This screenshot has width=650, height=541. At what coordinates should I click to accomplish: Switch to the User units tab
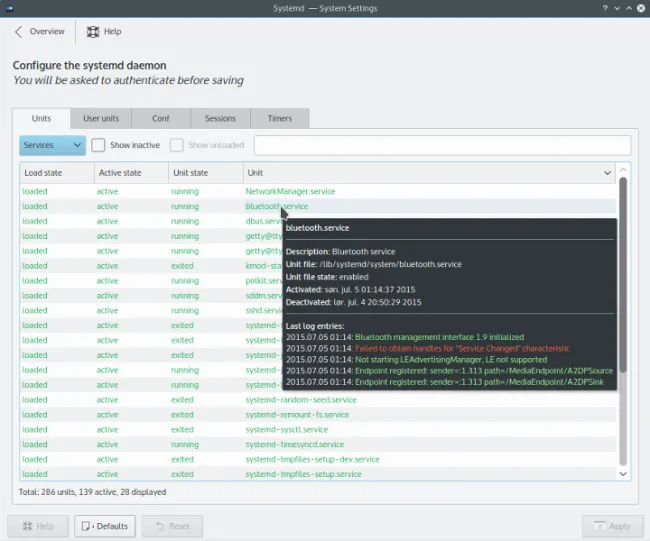coord(100,119)
